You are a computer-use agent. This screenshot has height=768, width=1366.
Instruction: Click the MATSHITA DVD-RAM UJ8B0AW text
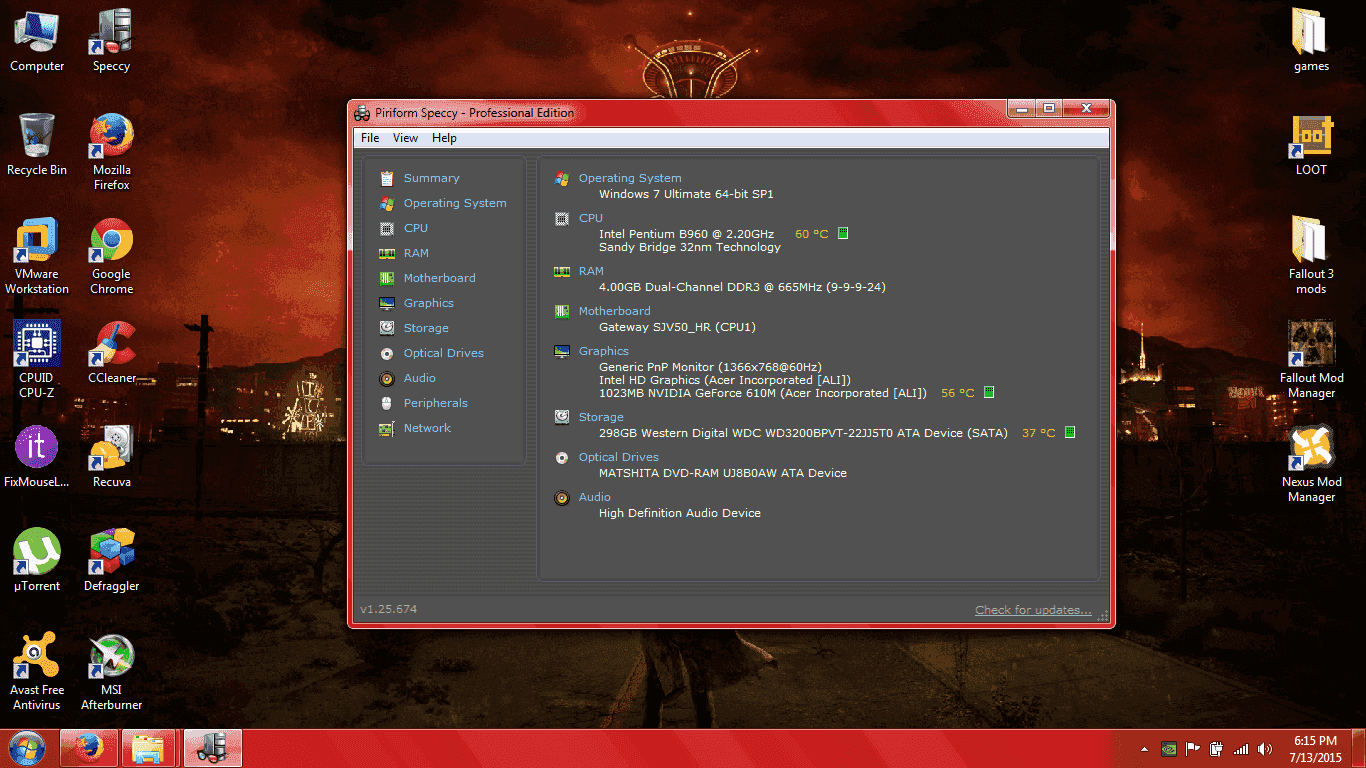pyautogui.click(x=723, y=473)
